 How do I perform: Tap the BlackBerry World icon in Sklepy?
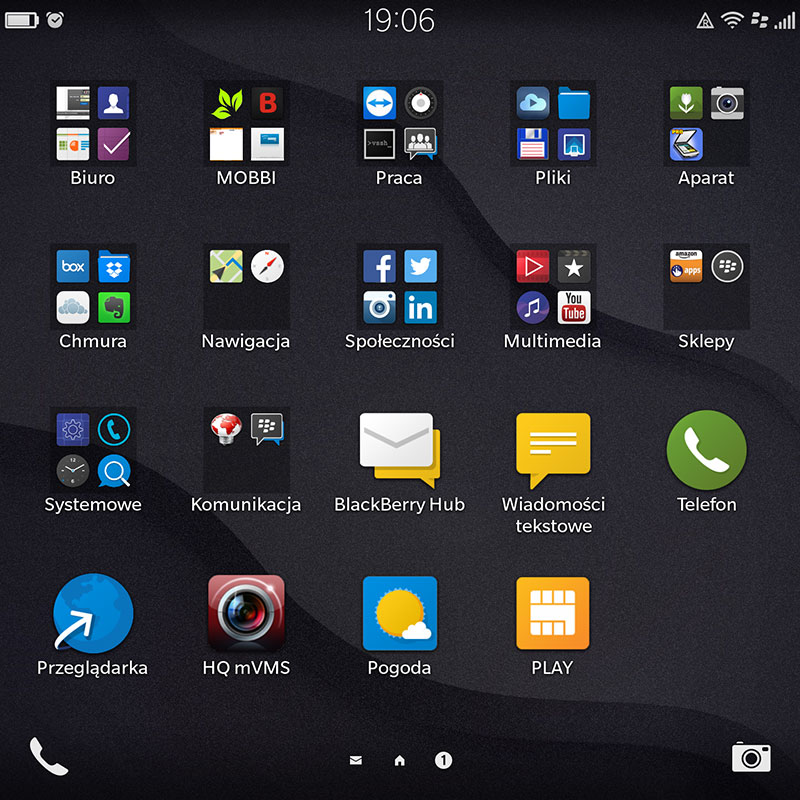(728, 266)
